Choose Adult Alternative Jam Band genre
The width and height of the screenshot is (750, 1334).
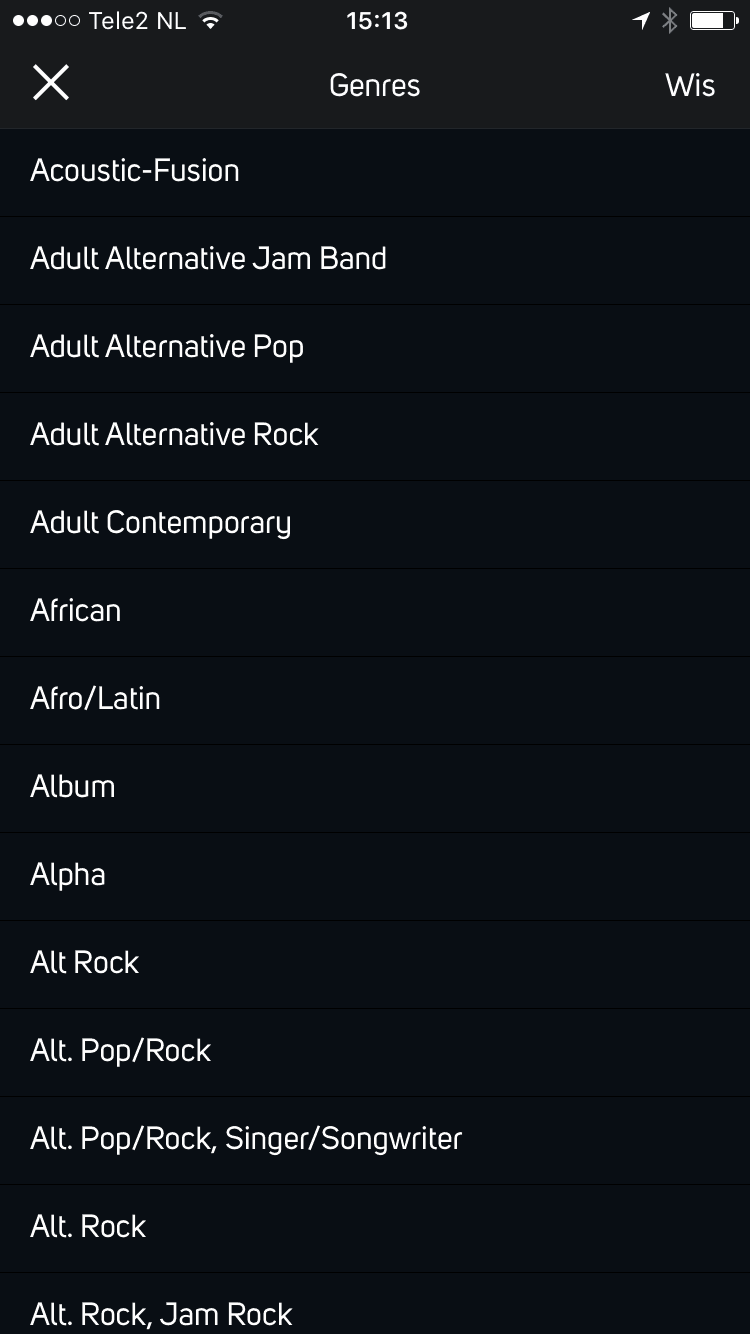point(375,260)
